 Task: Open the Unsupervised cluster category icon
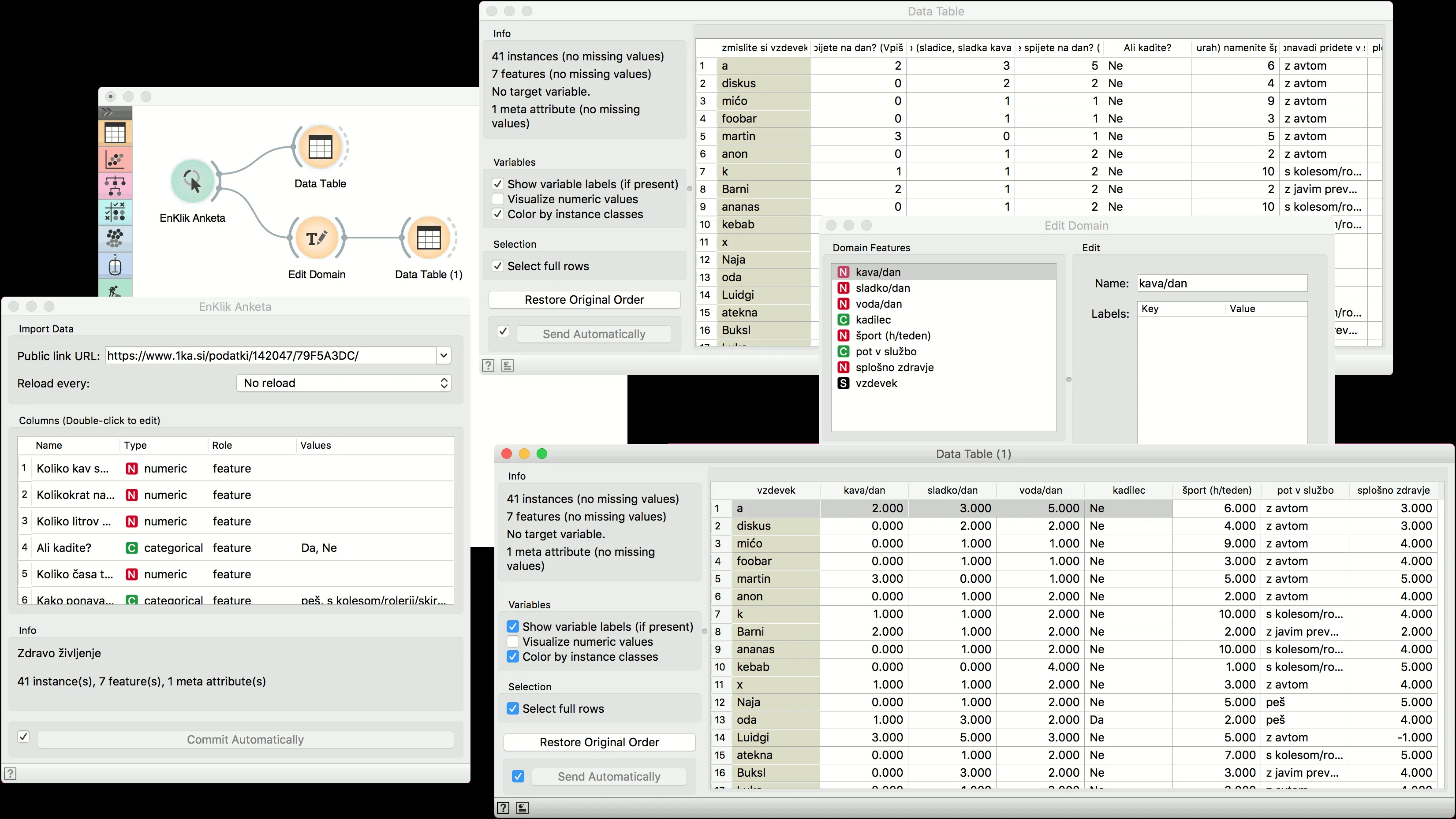pos(115,238)
